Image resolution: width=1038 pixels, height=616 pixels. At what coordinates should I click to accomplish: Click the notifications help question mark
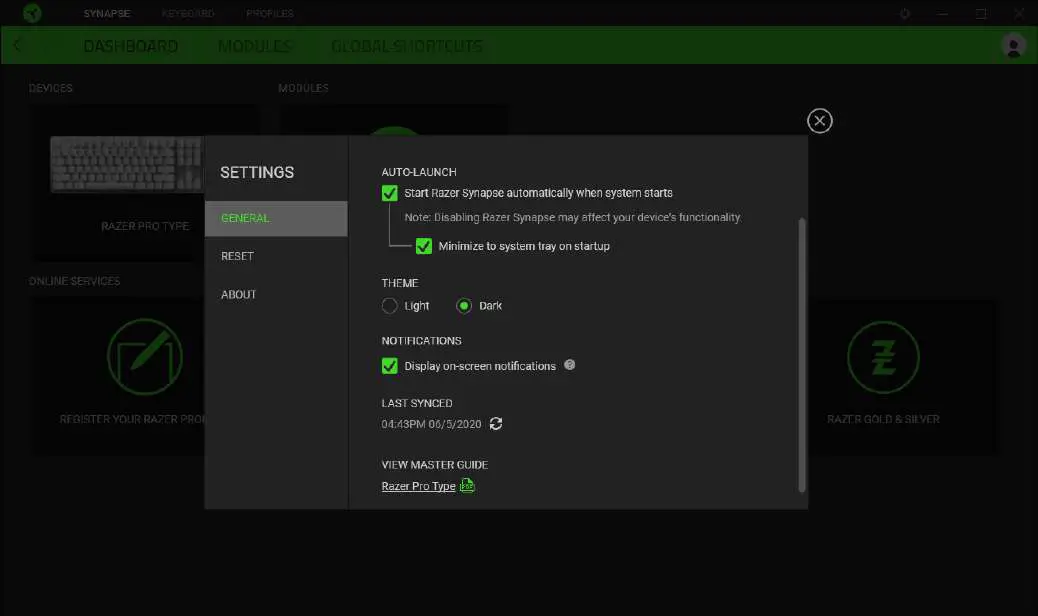tap(570, 365)
